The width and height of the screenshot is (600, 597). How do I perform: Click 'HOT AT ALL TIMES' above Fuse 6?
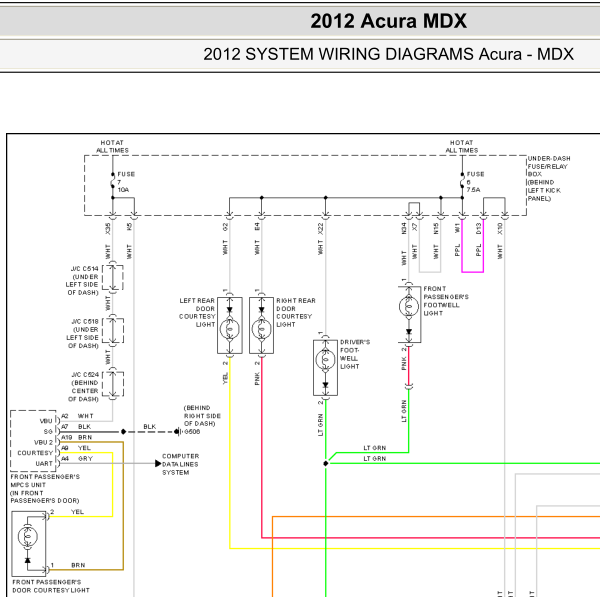tap(461, 146)
